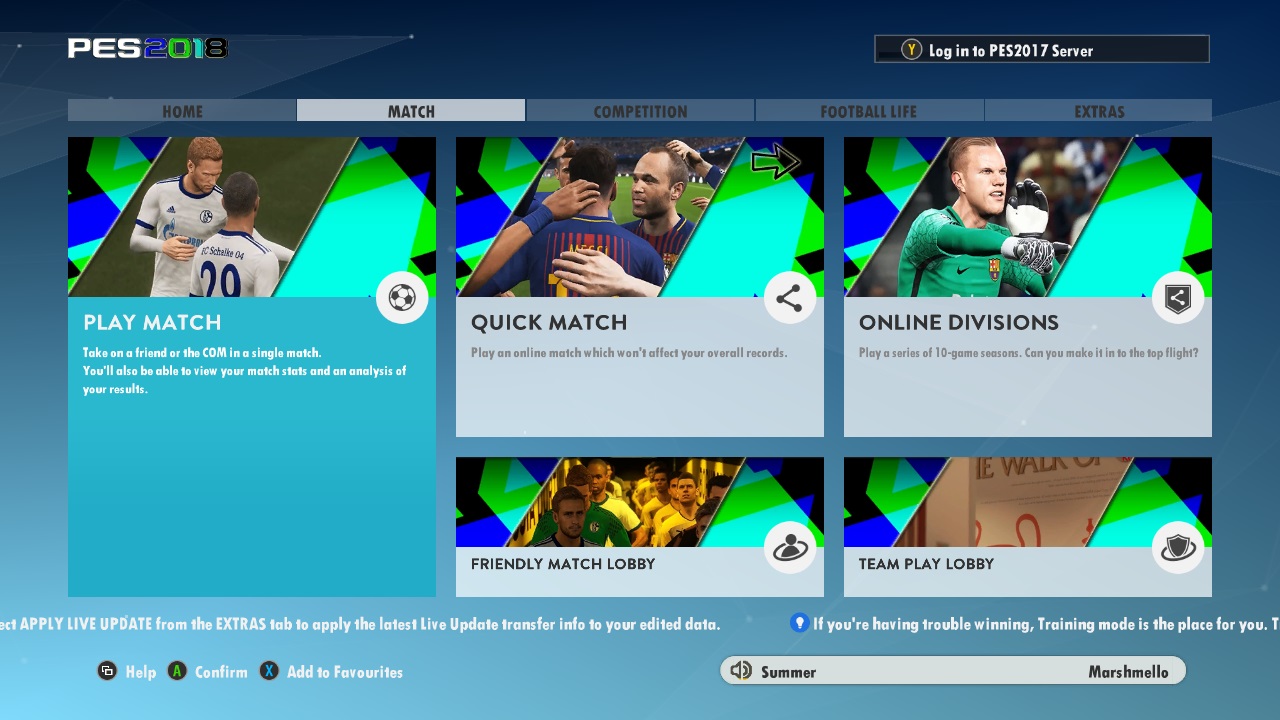The width and height of the screenshot is (1280, 720).
Task: Click the speaker icon beside Summer track
Action: click(741, 671)
